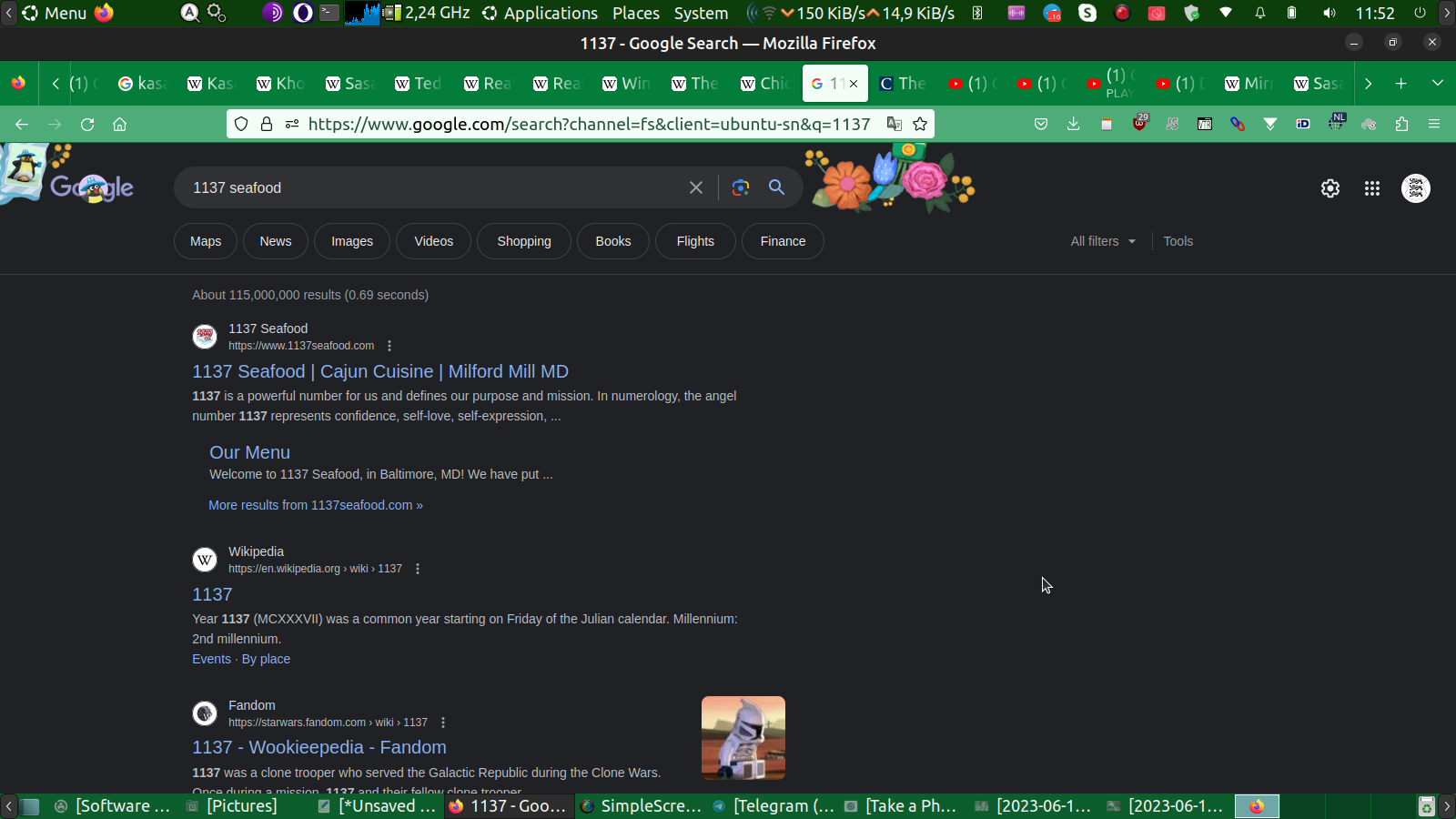
Task: Open options menu for Fandom result
Action: pos(443,723)
